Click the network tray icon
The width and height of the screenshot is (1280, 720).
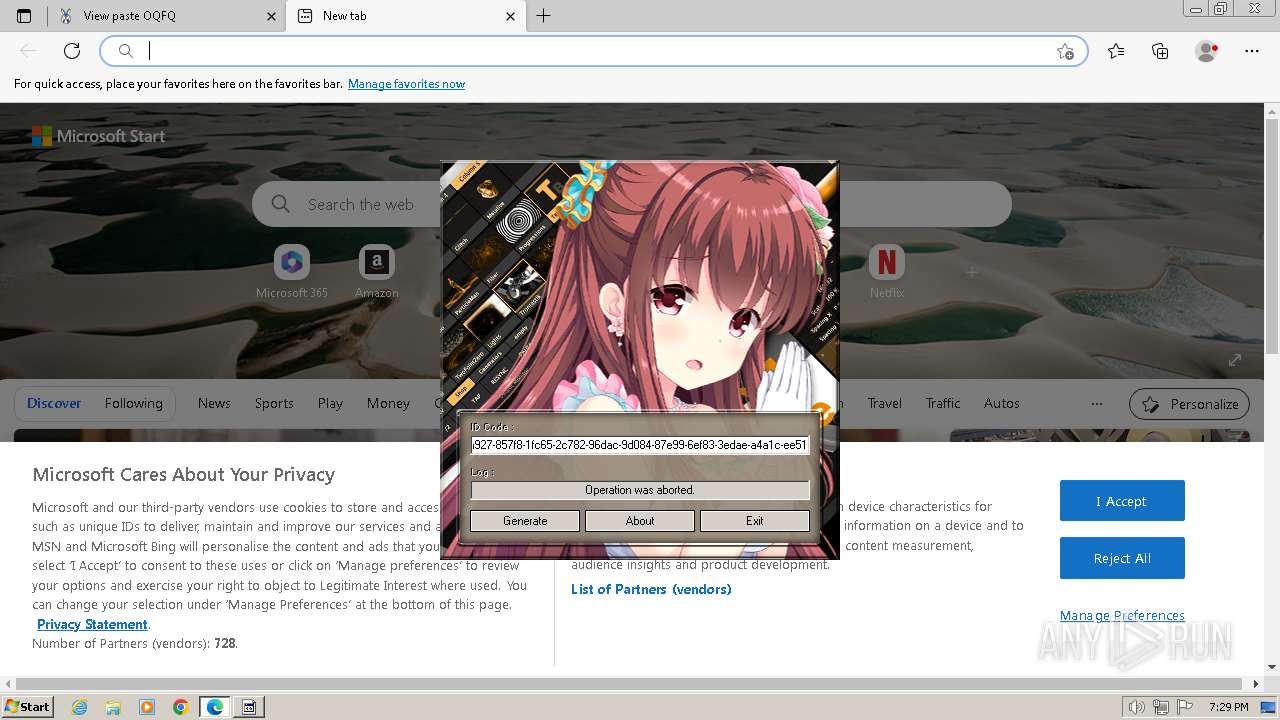click(1160, 707)
